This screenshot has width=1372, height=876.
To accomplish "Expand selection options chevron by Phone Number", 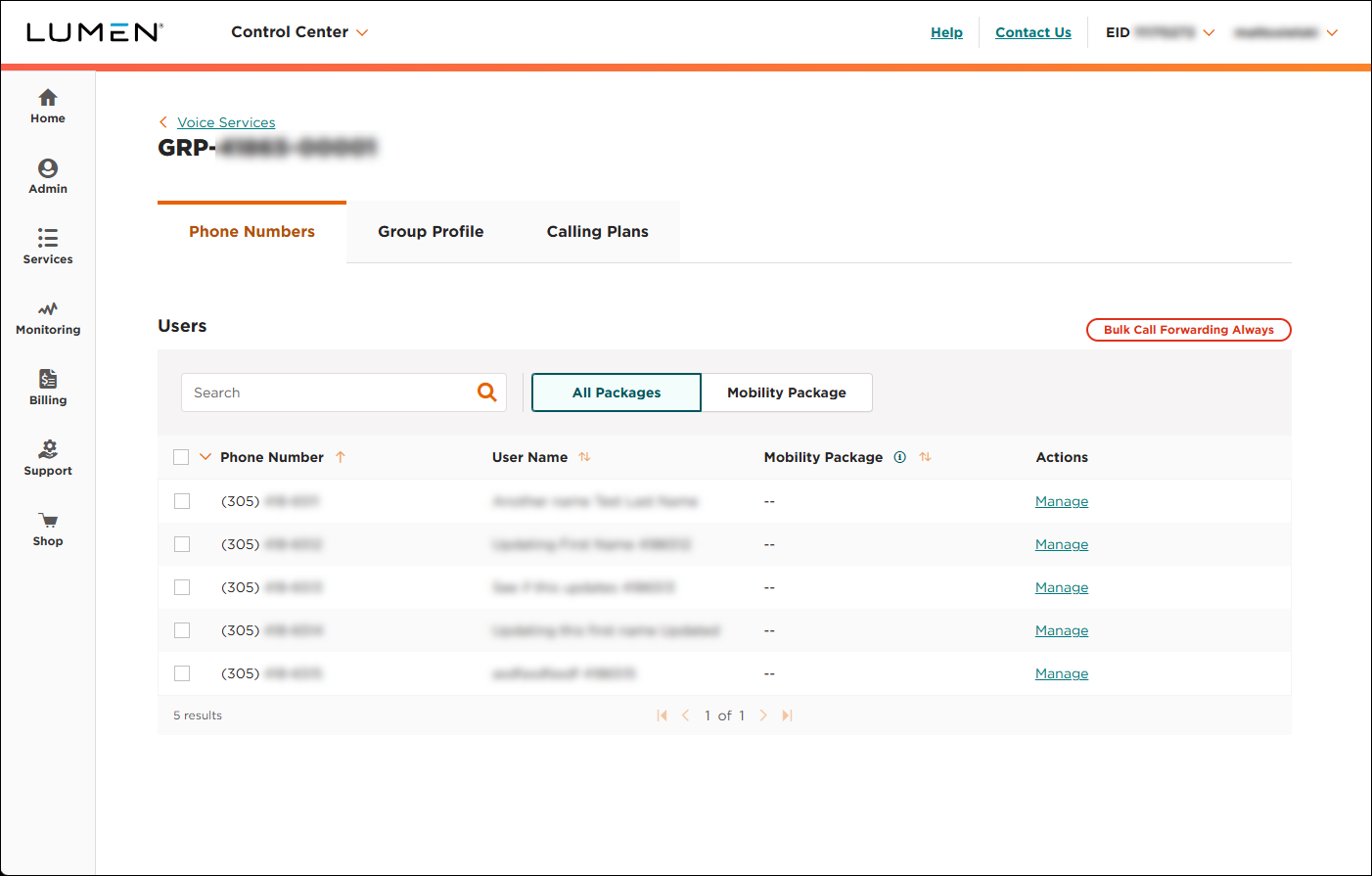I will pos(206,457).
